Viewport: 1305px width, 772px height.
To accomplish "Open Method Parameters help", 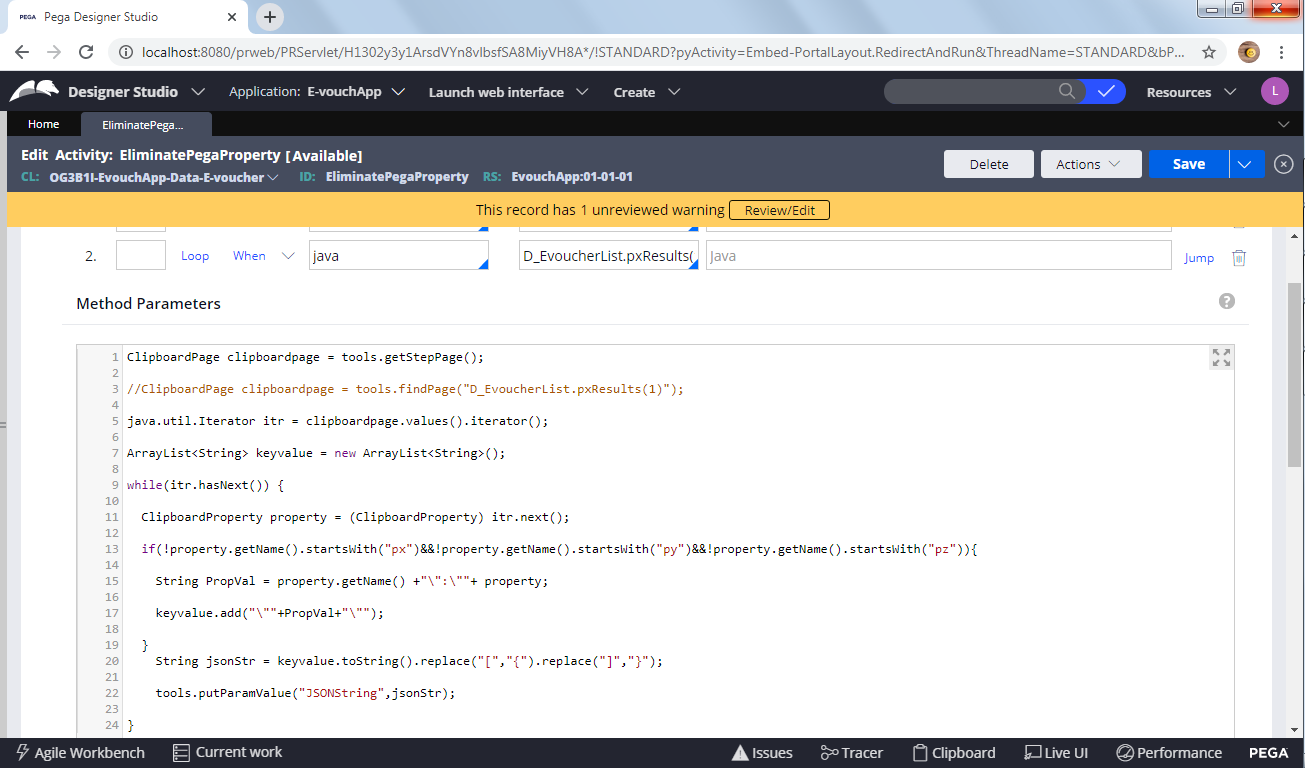I will point(1226,300).
